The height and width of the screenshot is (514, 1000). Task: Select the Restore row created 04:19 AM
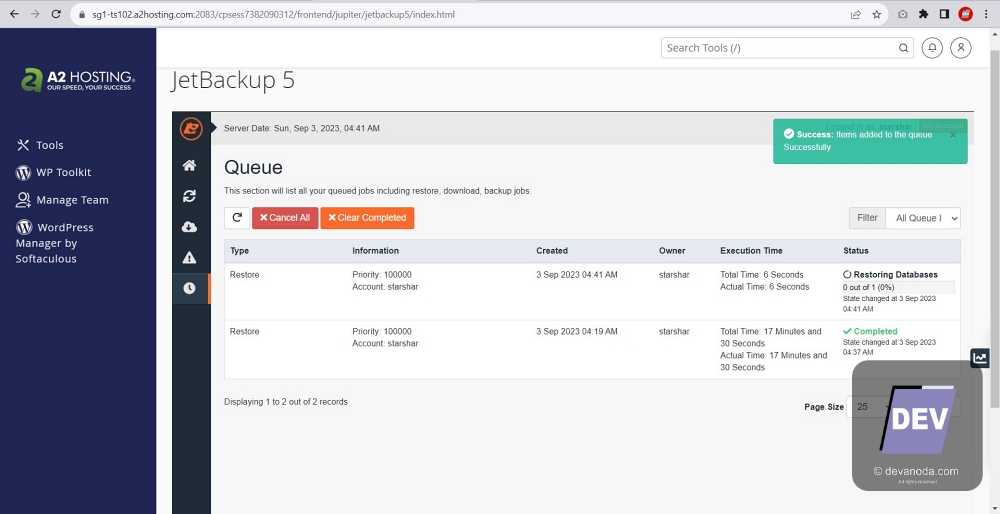point(592,349)
